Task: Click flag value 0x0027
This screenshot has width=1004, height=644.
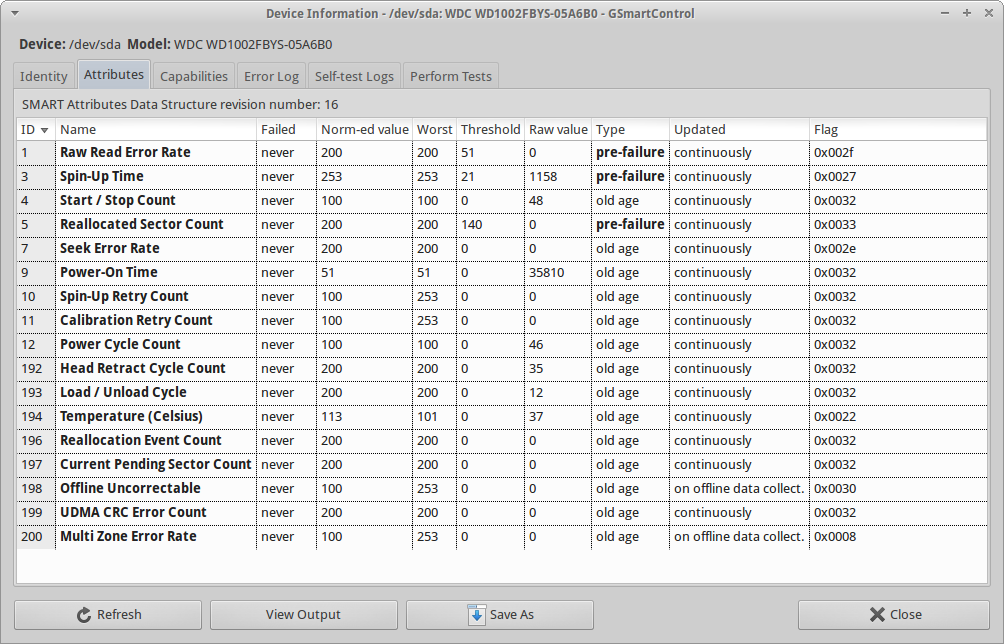Action: (835, 177)
